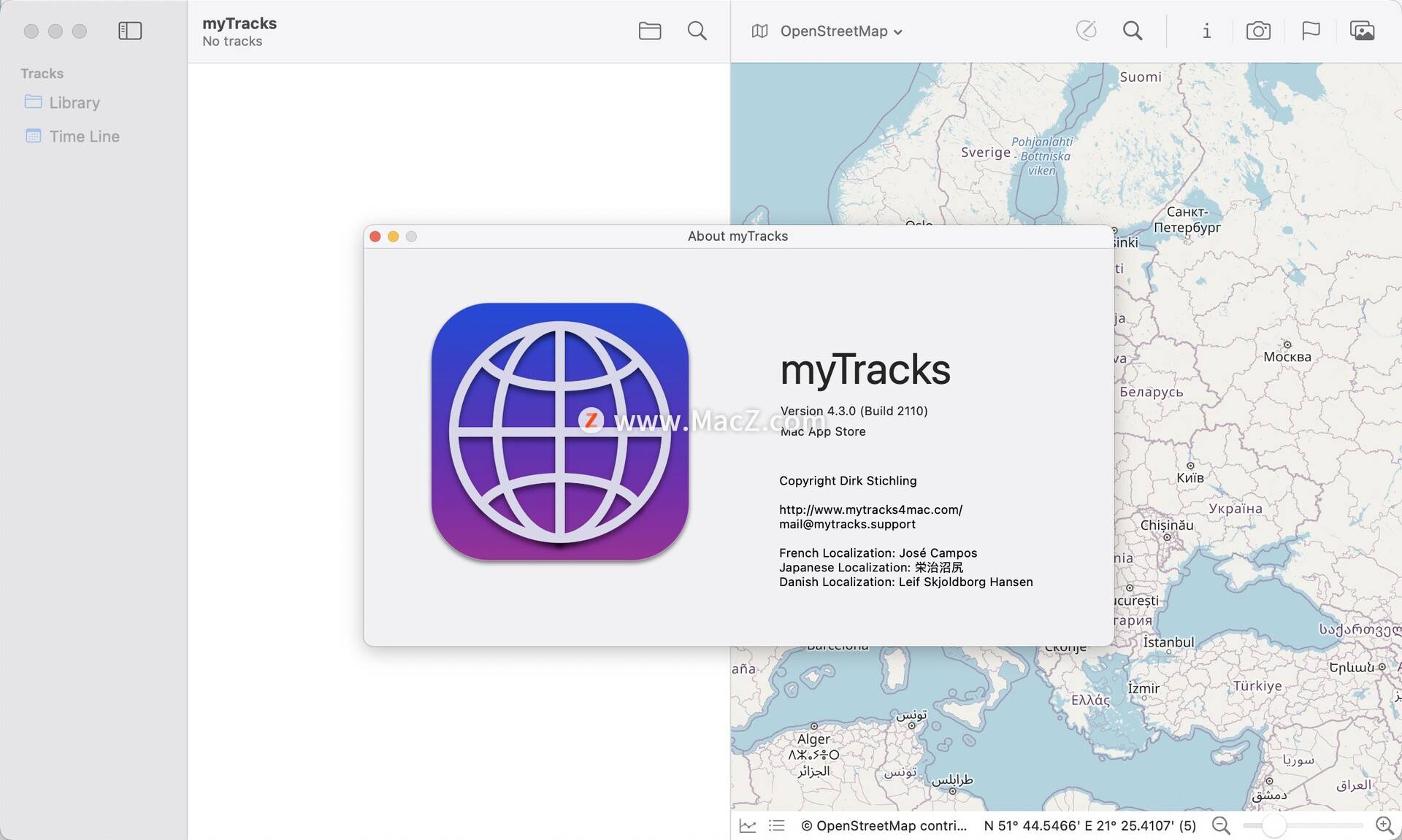Click the mail@mytracks.support email link
This screenshot has height=840, width=1402.
pos(847,524)
